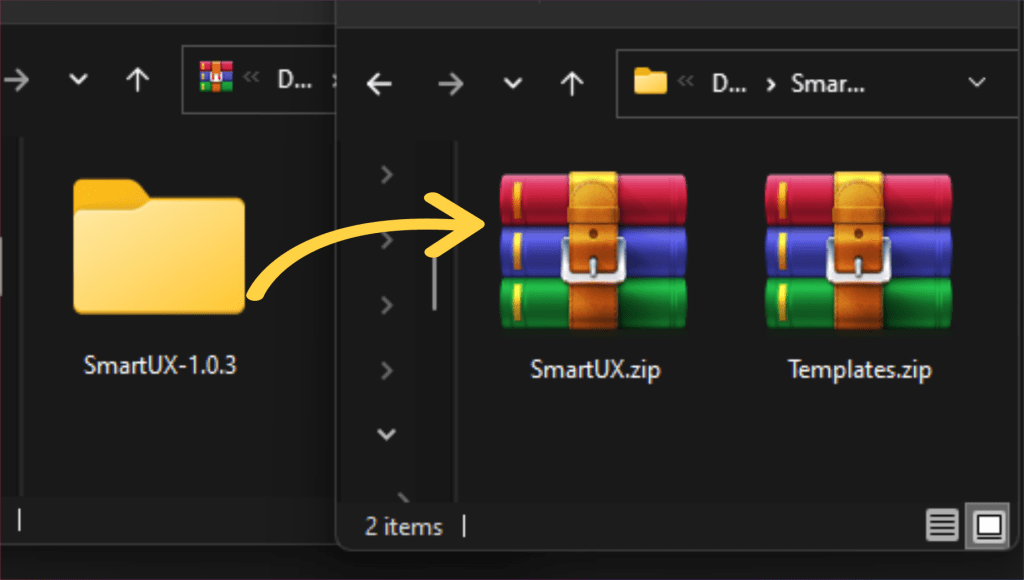The width and height of the screenshot is (1024, 580).
Task: Click the "Smar..." breadcrumb segment
Action: coord(826,83)
